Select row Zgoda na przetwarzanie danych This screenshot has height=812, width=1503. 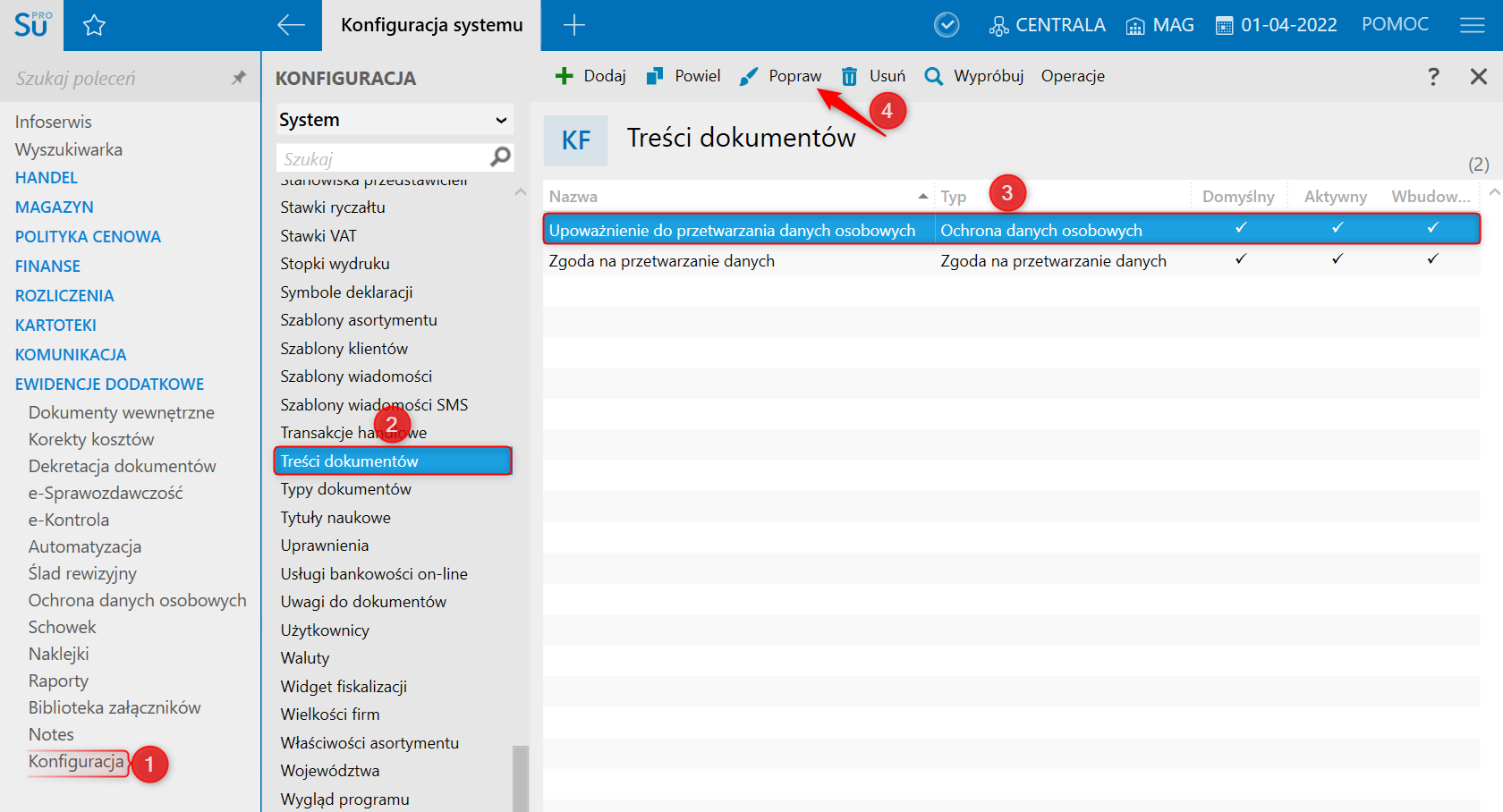click(1011, 260)
